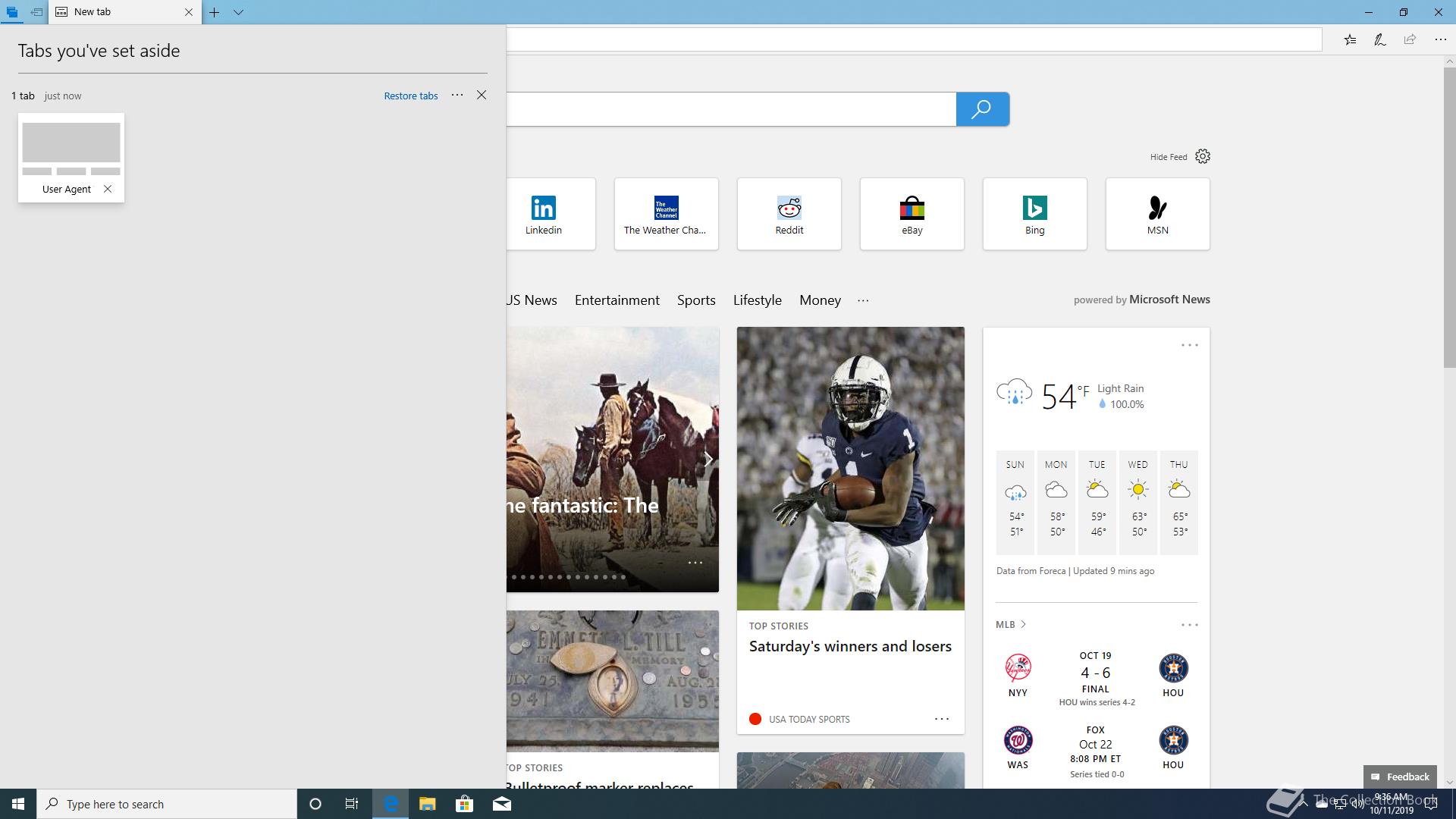
Task: Click the taskbar Type here to search box
Action: (x=167, y=804)
